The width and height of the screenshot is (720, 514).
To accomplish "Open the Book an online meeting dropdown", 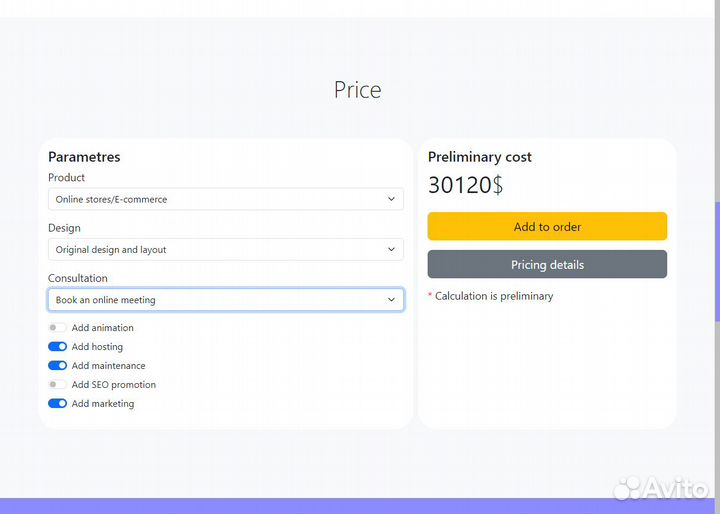I will coord(226,299).
